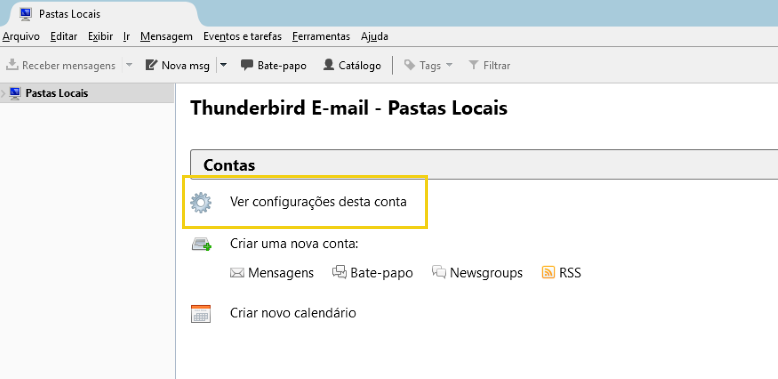Image resolution: width=778 pixels, height=379 pixels.
Task: Click the Criar uma nova conta label
Action: pos(294,244)
